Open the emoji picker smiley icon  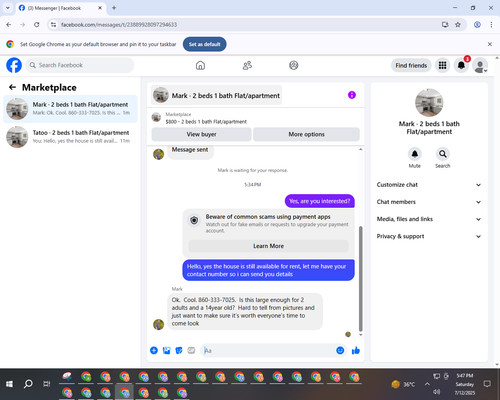[340, 350]
